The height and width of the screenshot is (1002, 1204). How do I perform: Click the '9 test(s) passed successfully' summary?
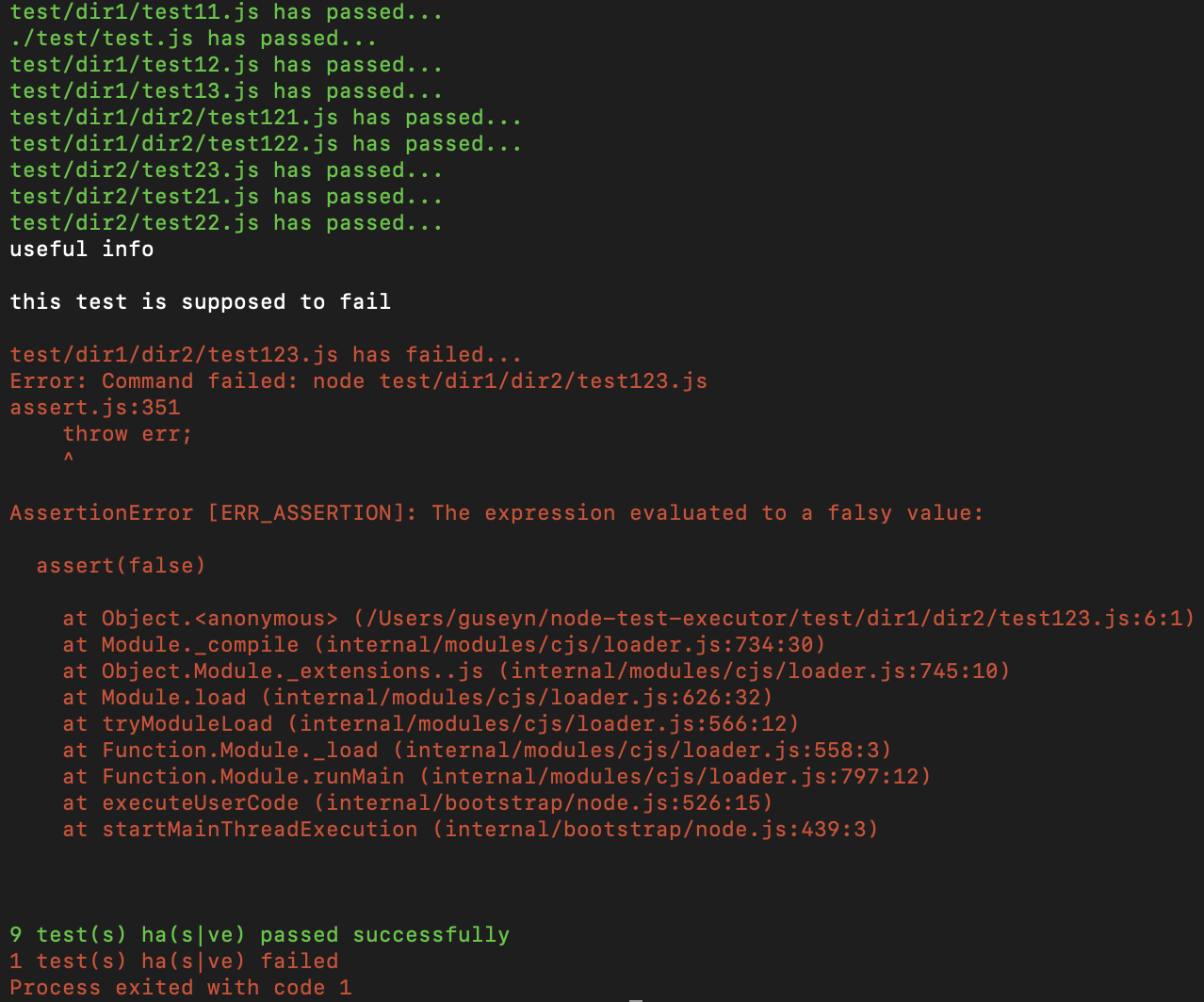(259, 935)
